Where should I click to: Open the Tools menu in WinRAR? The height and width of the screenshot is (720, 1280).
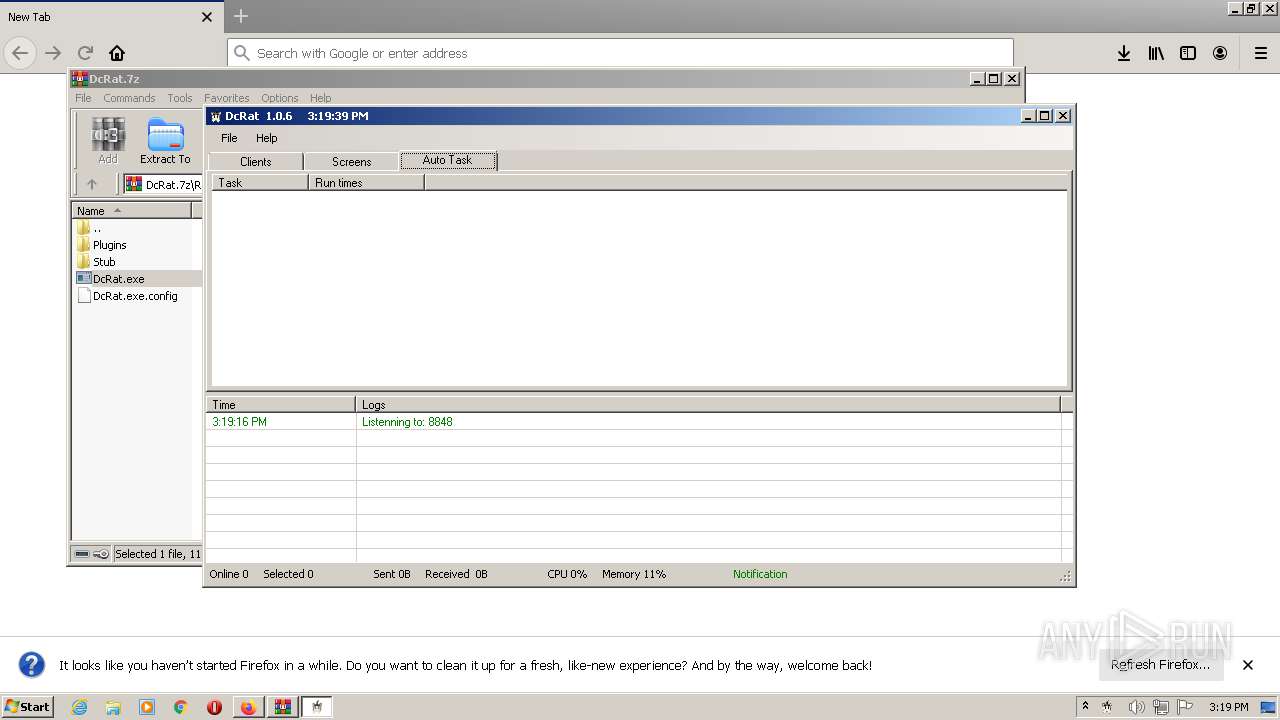pyautogui.click(x=180, y=98)
